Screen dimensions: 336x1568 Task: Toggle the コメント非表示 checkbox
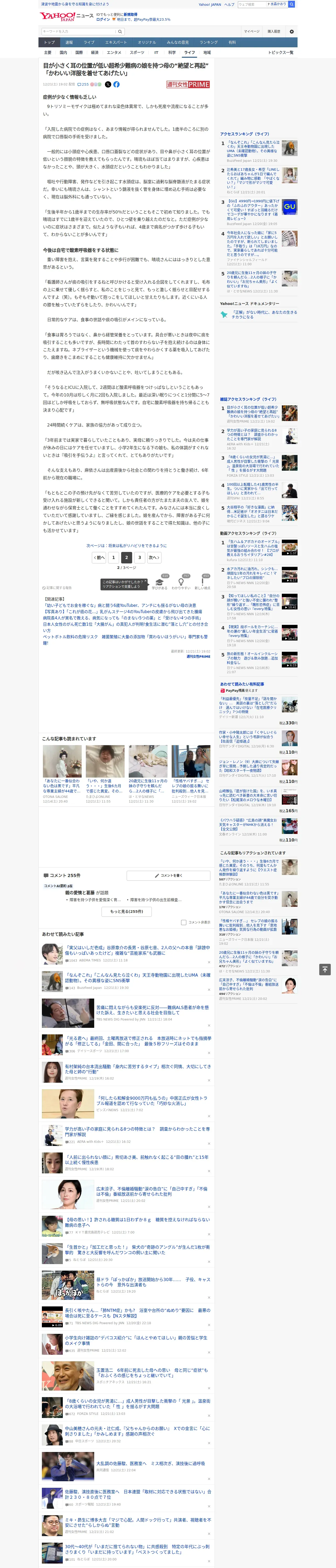pyautogui.click(x=183, y=922)
